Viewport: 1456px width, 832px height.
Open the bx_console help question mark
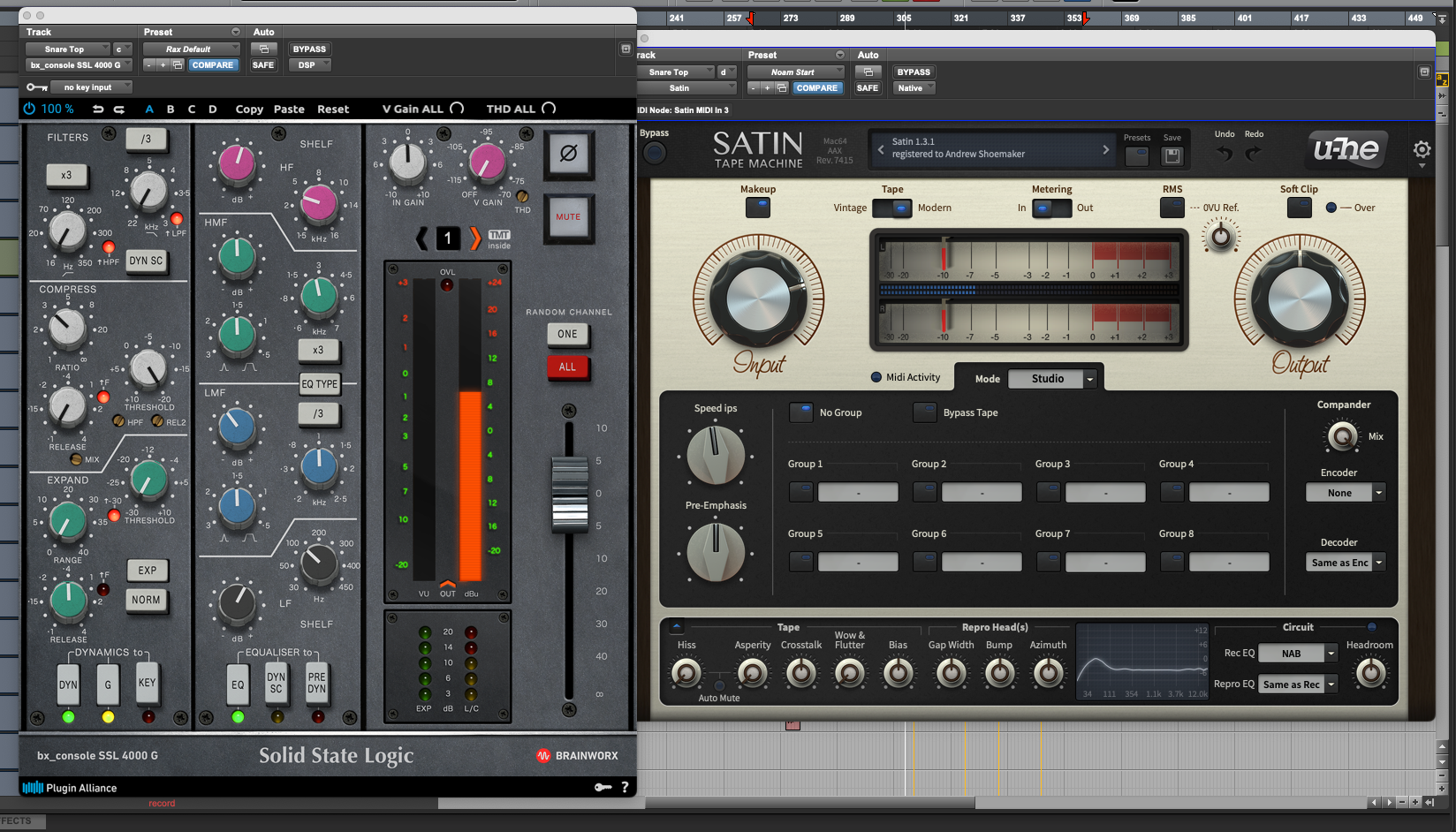pos(625,787)
